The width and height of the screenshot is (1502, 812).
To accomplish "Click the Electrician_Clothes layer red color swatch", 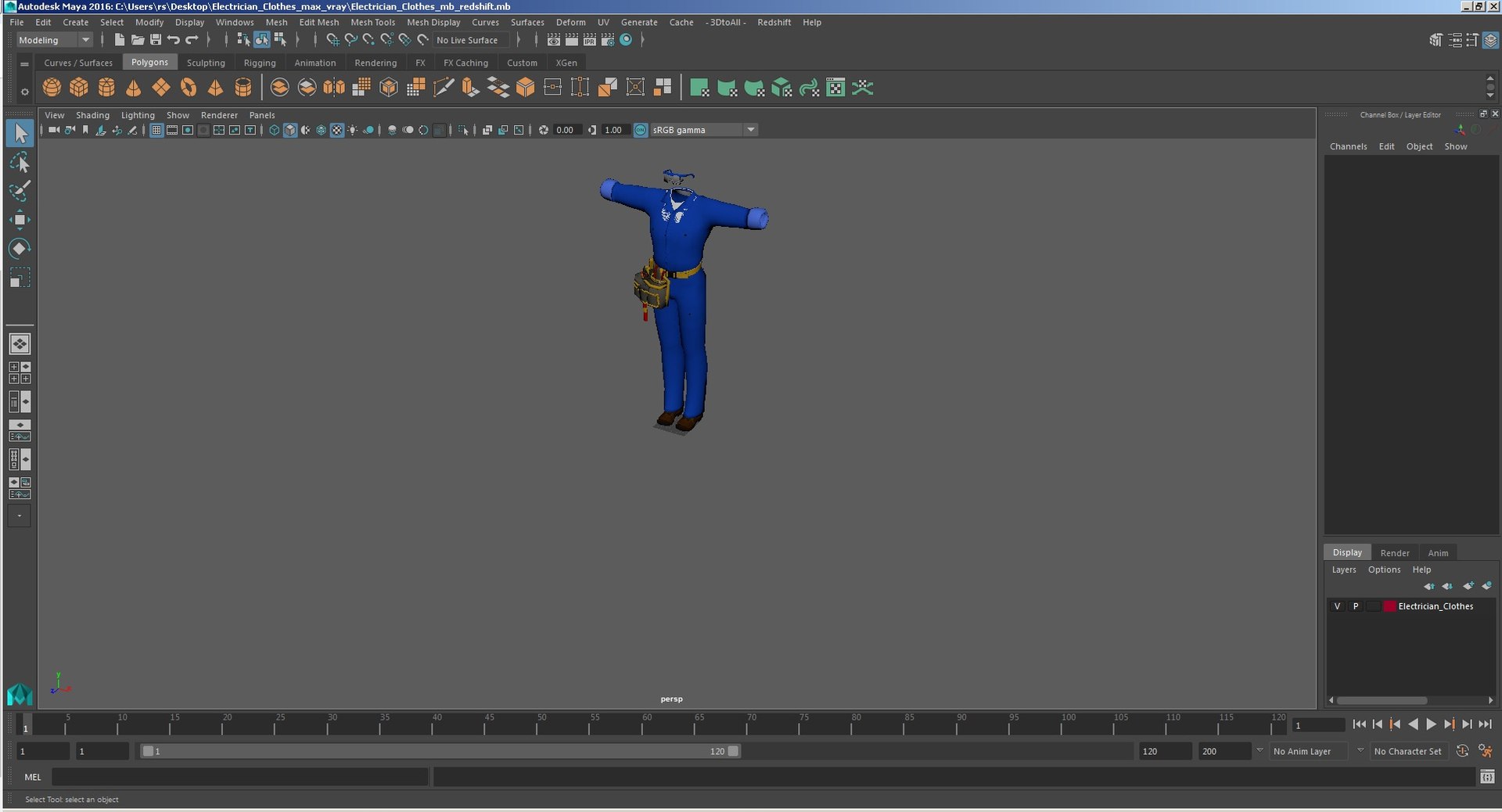I will point(1389,606).
